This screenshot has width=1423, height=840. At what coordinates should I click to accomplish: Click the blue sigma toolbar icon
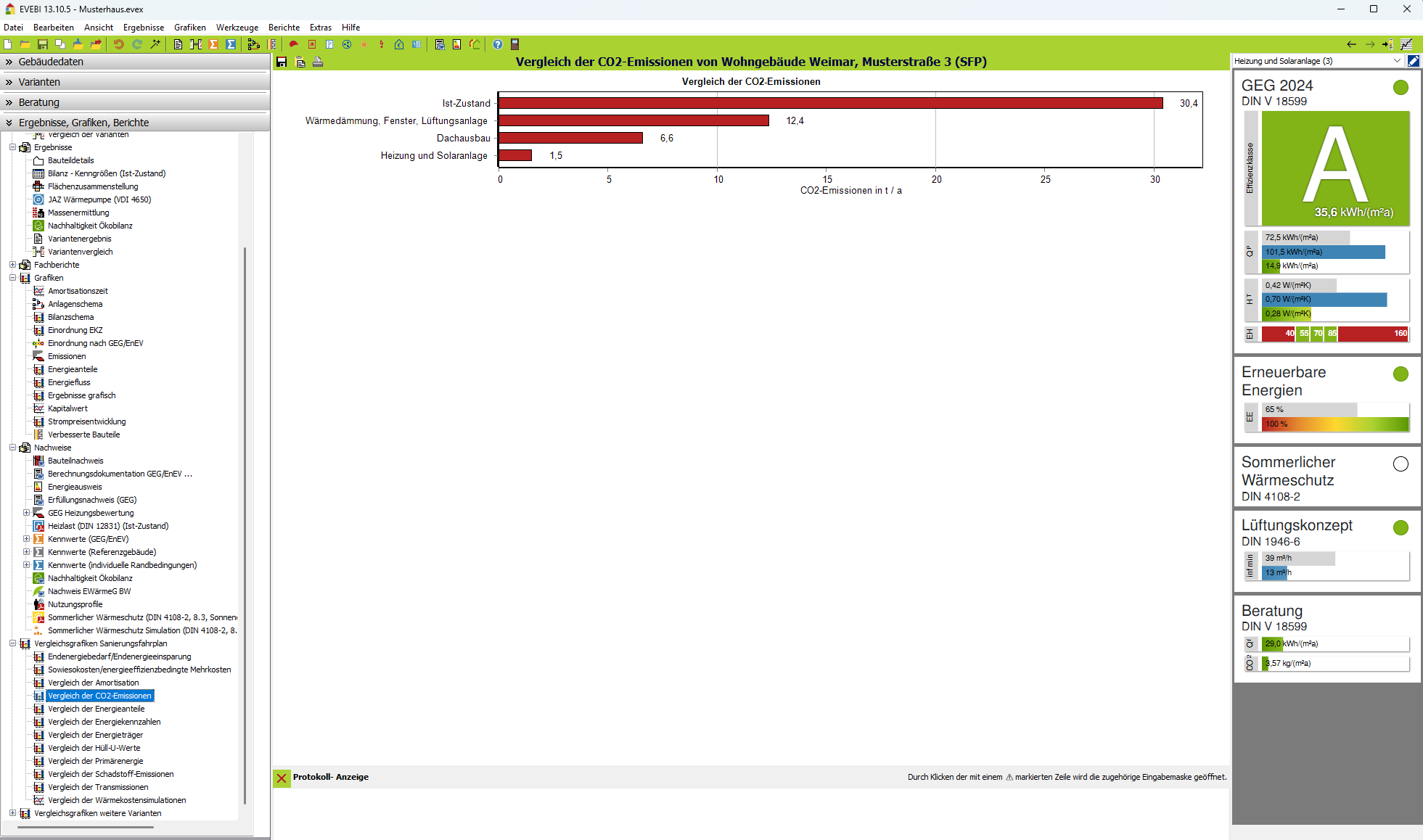pyautogui.click(x=231, y=44)
